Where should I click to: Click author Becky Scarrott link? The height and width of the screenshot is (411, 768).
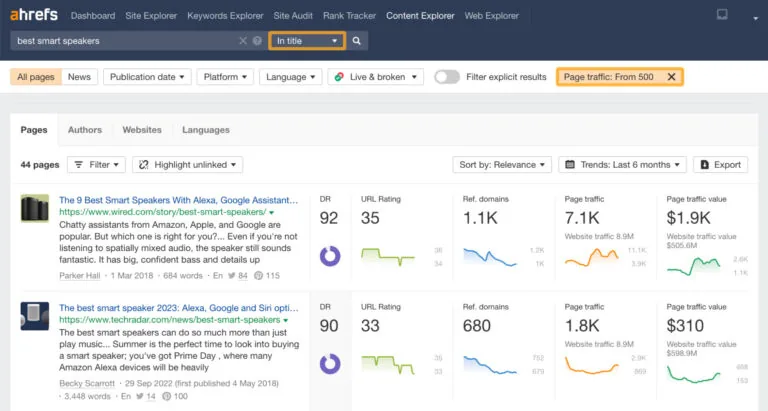point(87,384)
